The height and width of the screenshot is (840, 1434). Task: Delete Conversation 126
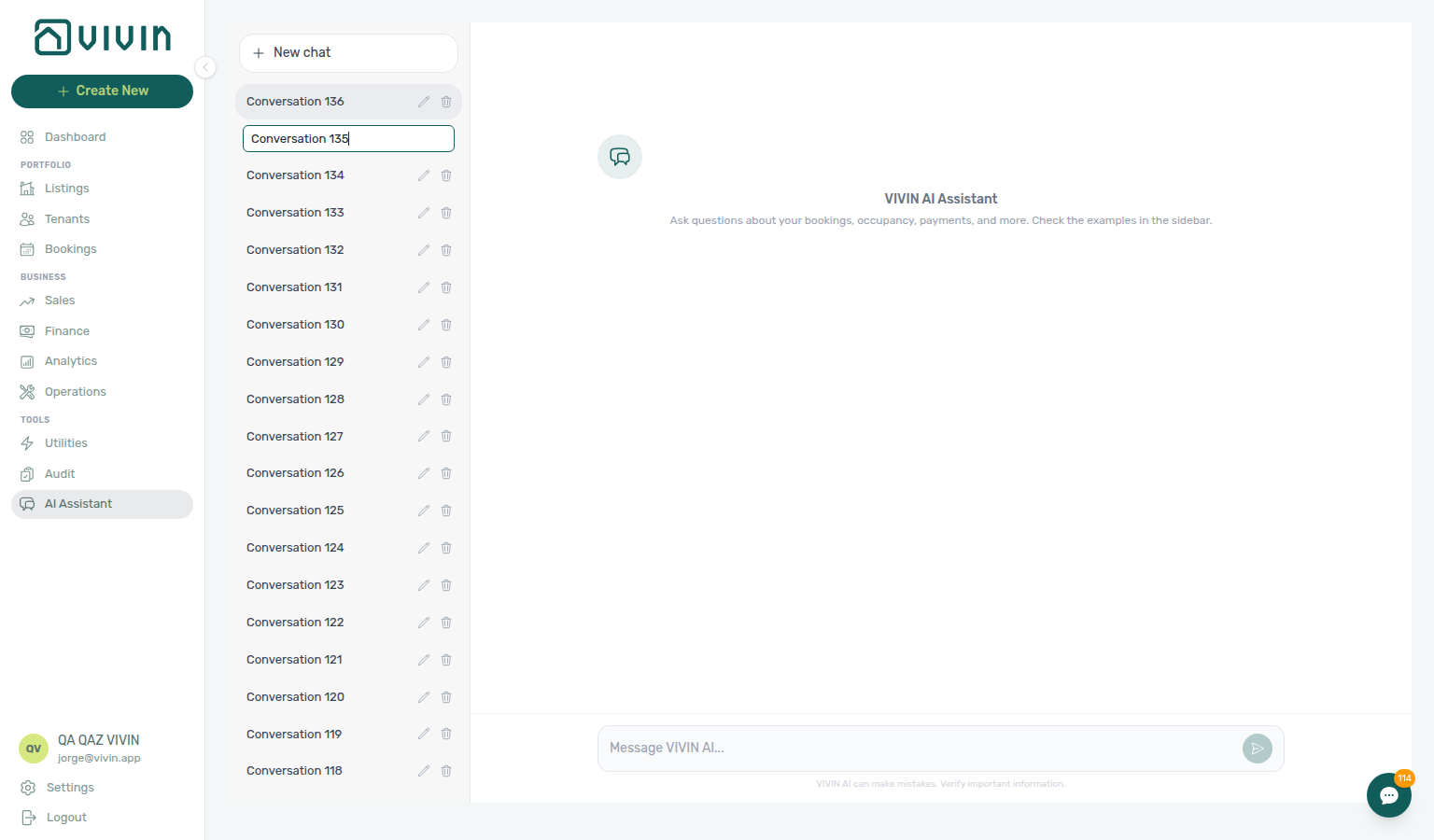point(446,473)
